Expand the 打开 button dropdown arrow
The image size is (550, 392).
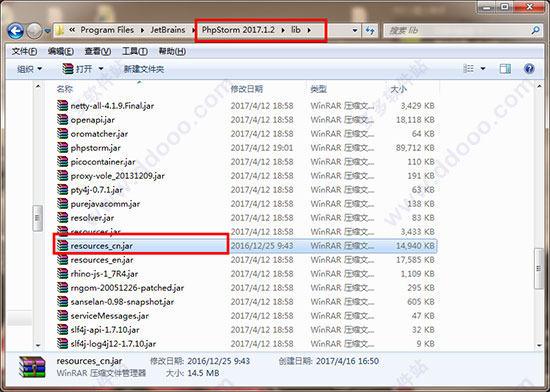pos(101,69)
